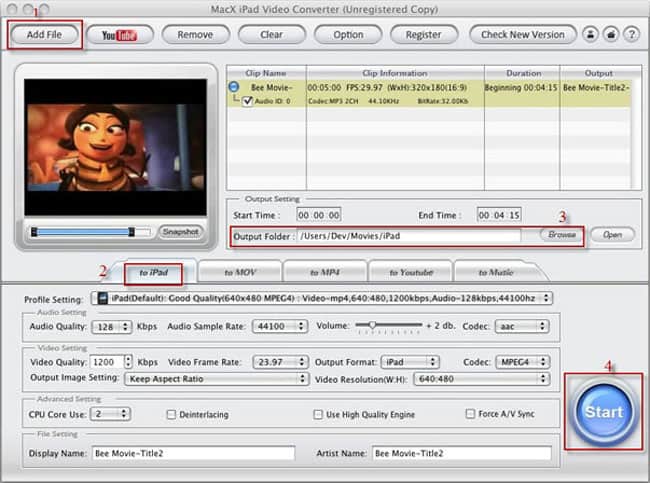Select the 'Bee Movie-' clip name cell

click(x=272, y=87)
